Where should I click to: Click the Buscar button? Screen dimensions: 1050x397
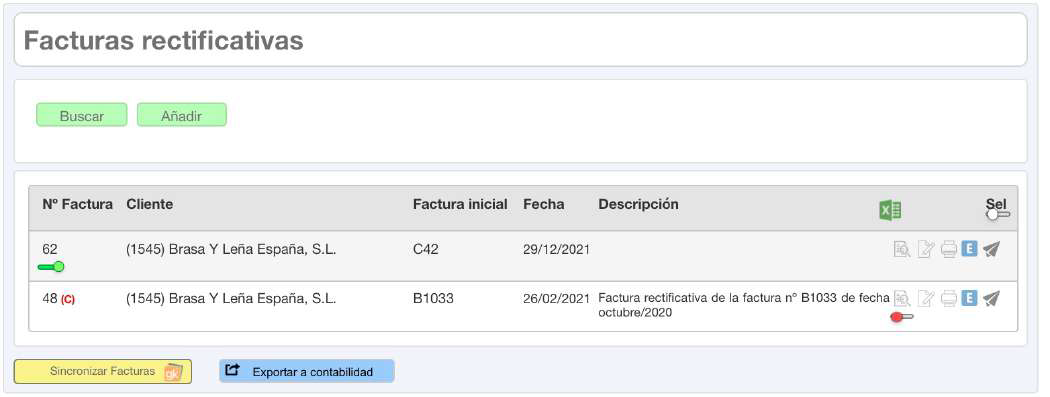point(82,115)
